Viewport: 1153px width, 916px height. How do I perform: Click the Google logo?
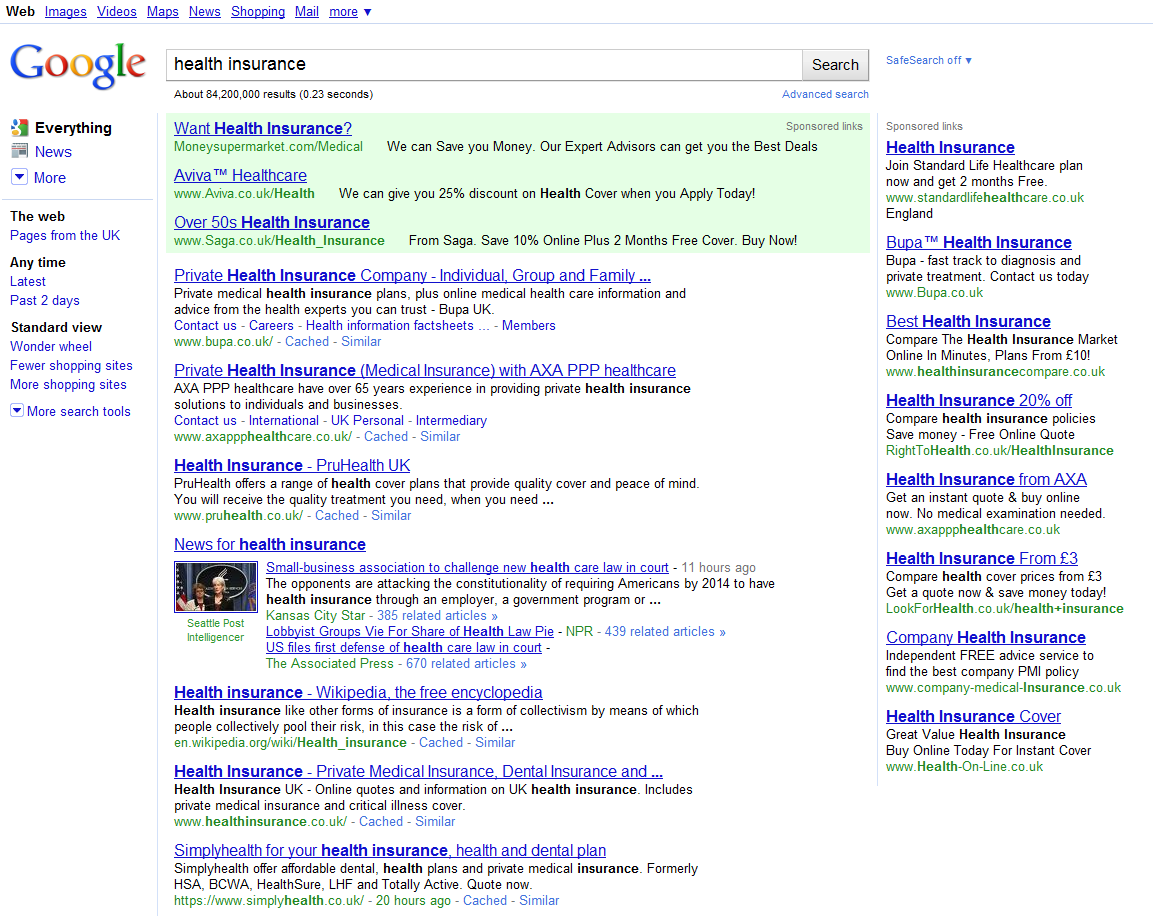(78, 65)
